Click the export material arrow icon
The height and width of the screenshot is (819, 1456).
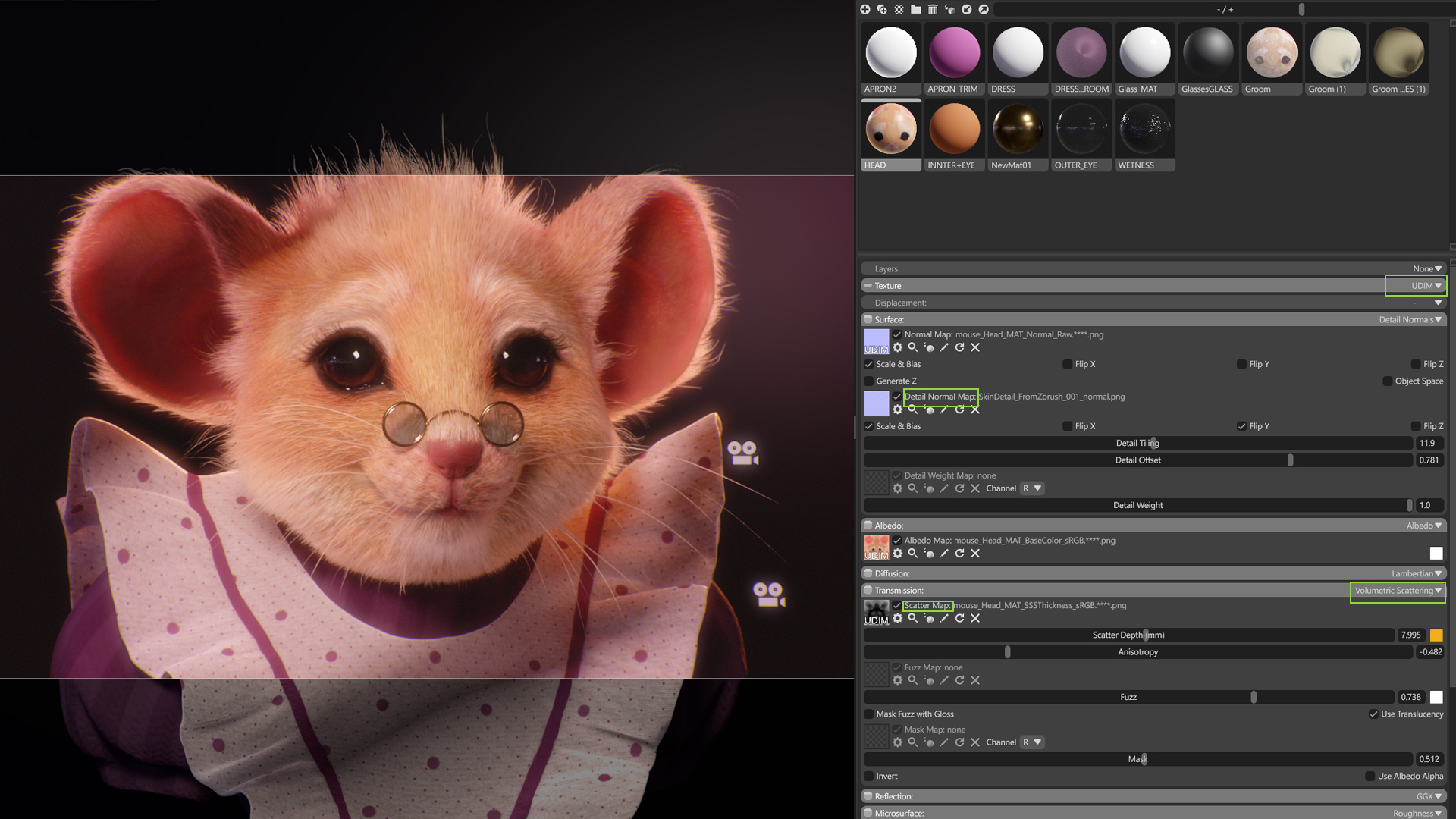tap(984, 9)
